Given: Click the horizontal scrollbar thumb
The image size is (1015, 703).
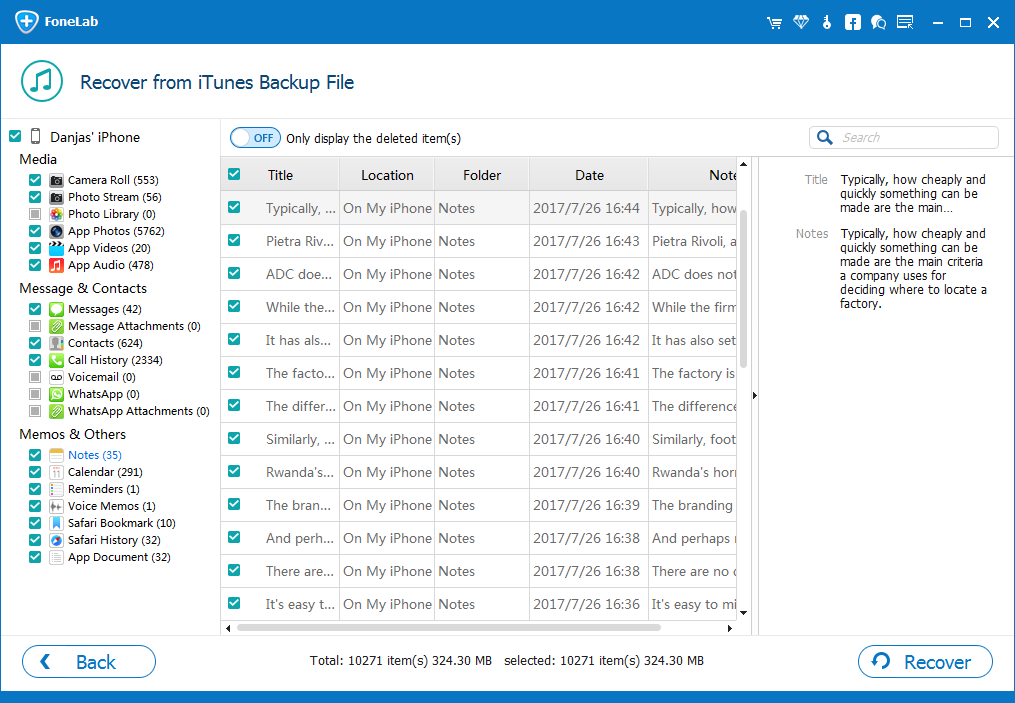Looking at the screenshot, I should (x=449, y=628).
